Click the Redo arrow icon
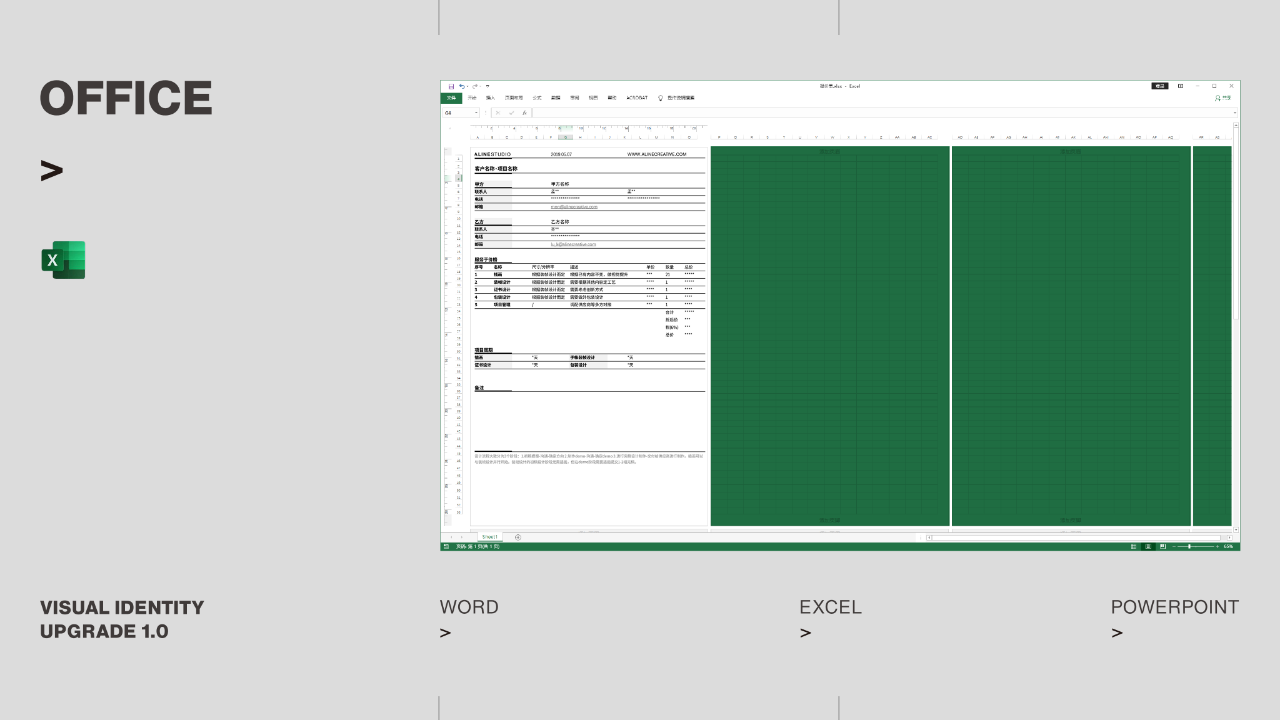Image resolution: width=1280 pixels, height=720 pixels. coord(475,86)
